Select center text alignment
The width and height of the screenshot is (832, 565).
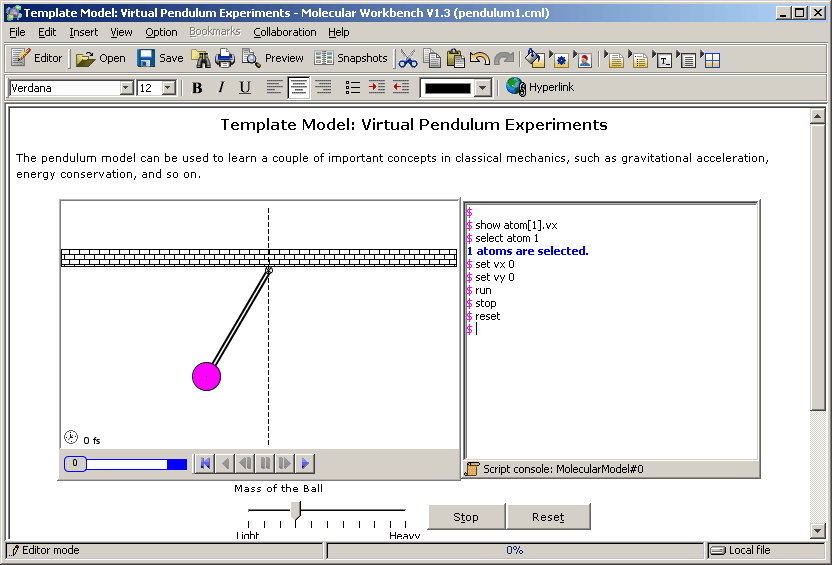298,88
